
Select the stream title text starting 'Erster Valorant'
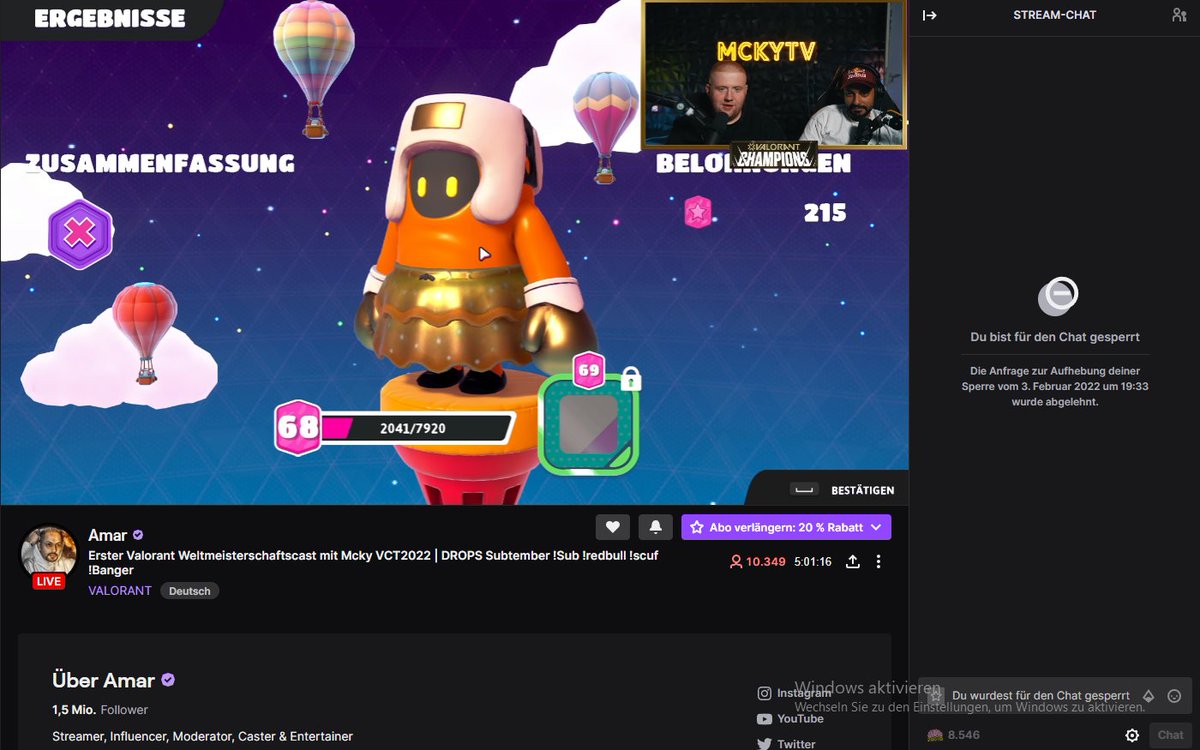click(373, 562)
